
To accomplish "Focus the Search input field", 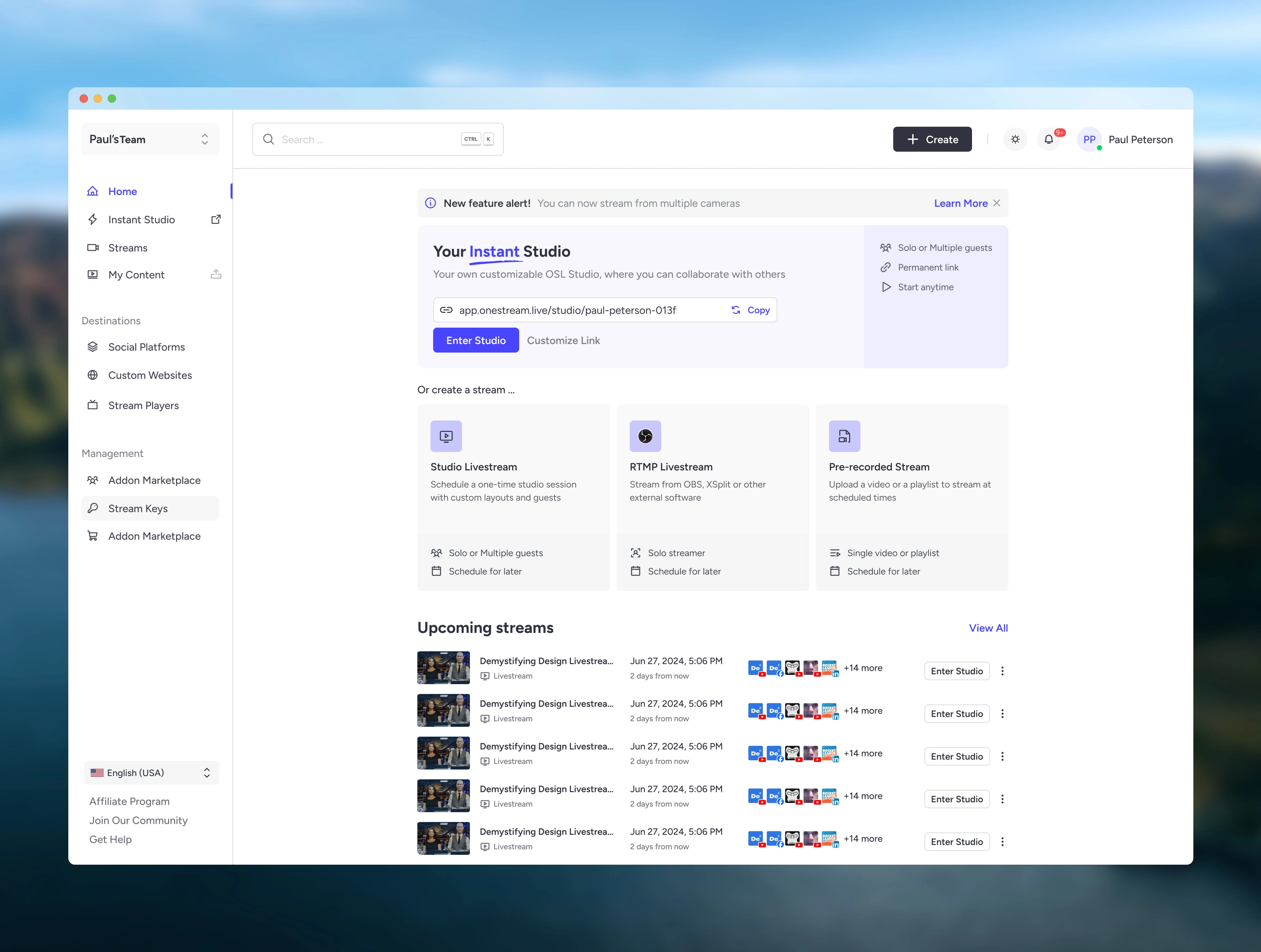I will pyautogui.click(x=365, y=140).
